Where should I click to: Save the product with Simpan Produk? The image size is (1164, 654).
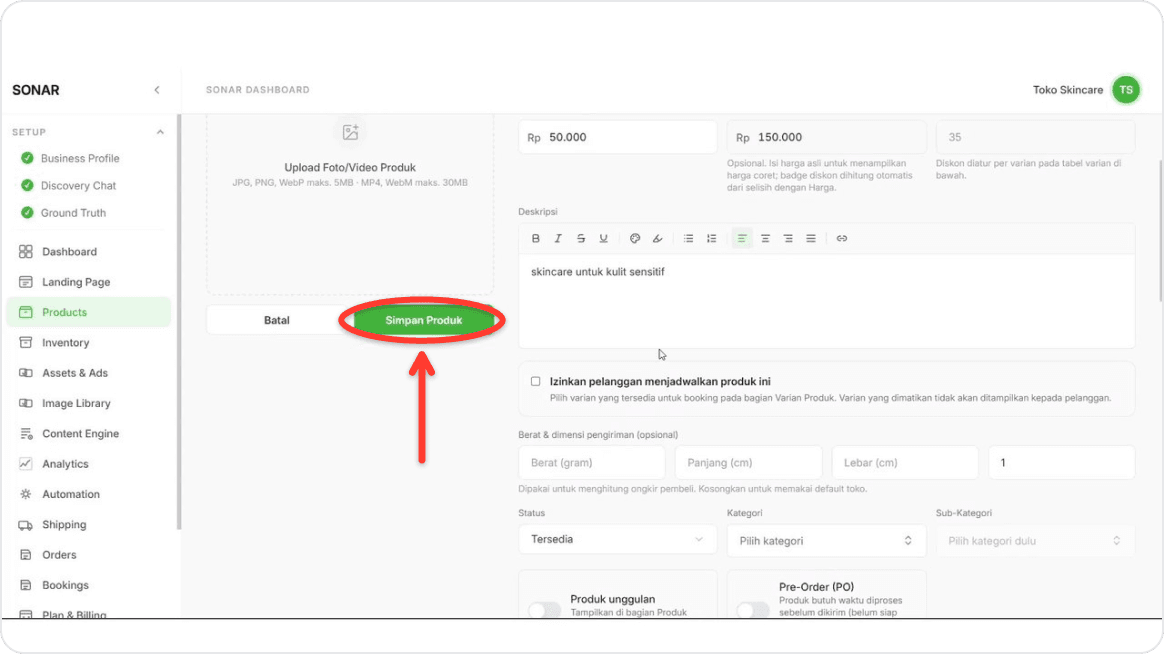click(x=423, y=320)
